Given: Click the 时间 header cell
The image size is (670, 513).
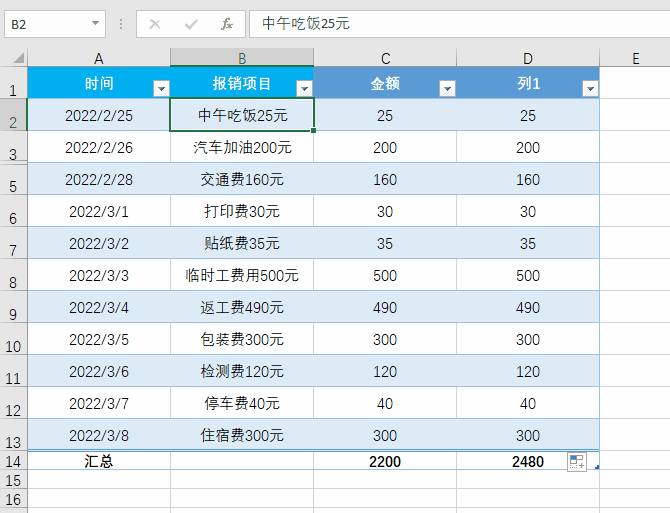Looking at the screenshot, I should pyautogui.click(x=99, y=83).
